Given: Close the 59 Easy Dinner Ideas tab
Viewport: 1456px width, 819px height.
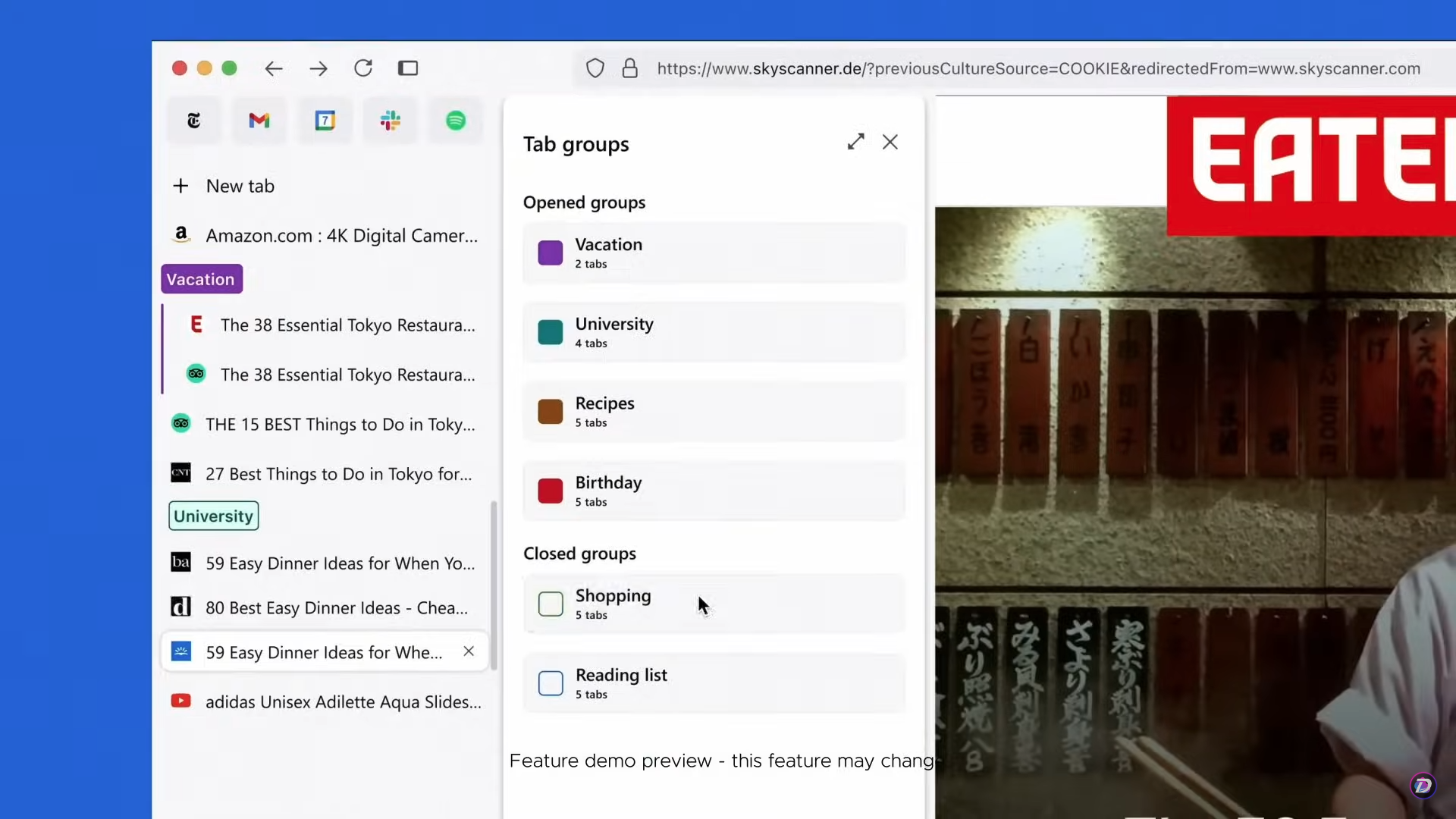Looking at the screenshot, I should (x=469, y=651).
